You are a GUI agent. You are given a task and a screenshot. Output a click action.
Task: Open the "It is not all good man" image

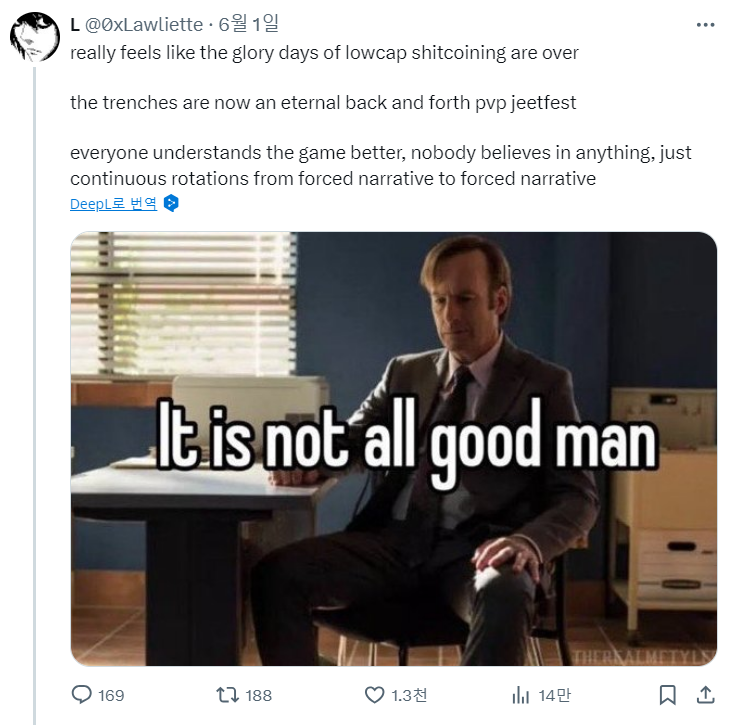393,449
